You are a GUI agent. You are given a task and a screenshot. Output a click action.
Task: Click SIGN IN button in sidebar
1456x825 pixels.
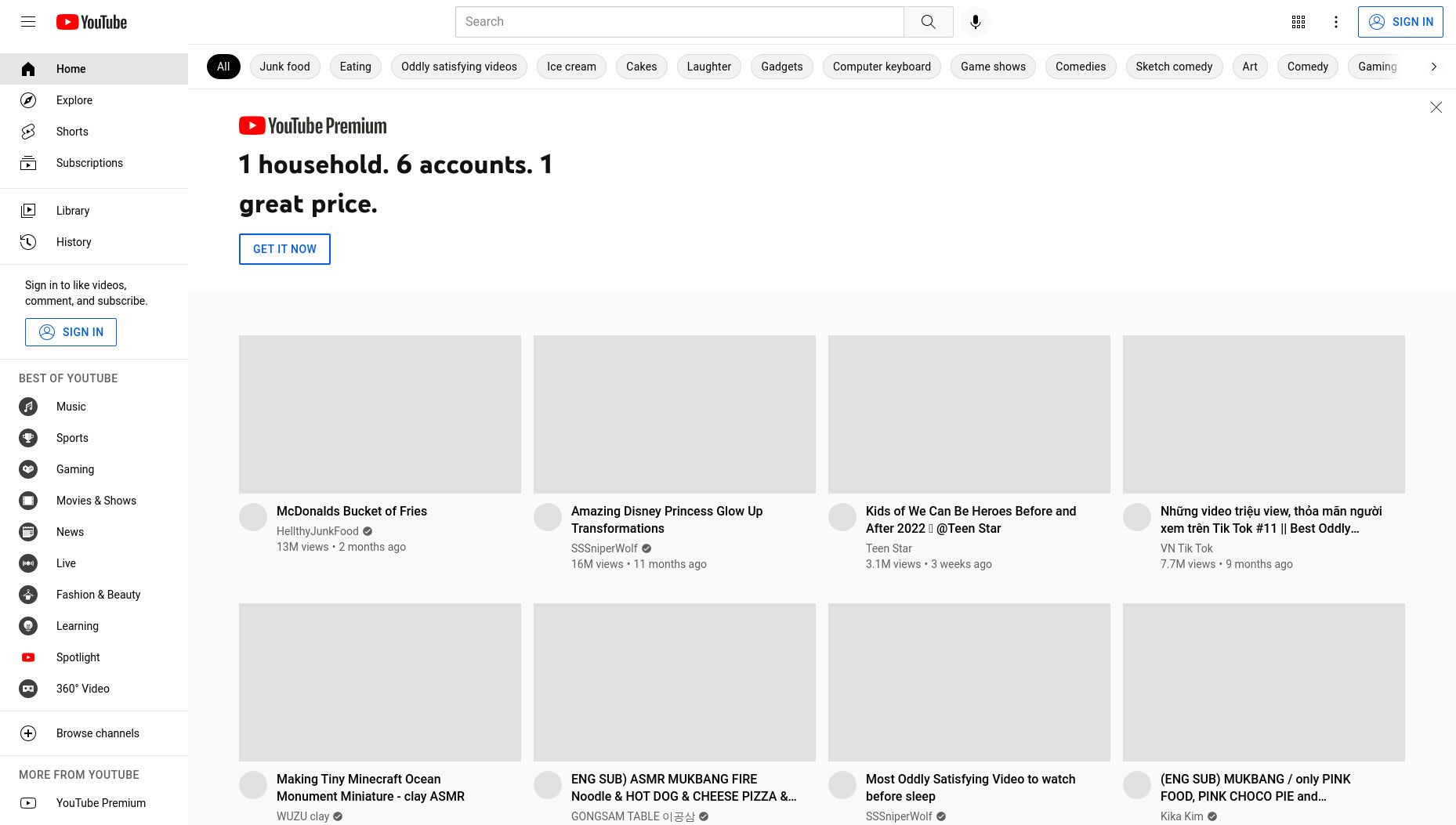point(71,332)
